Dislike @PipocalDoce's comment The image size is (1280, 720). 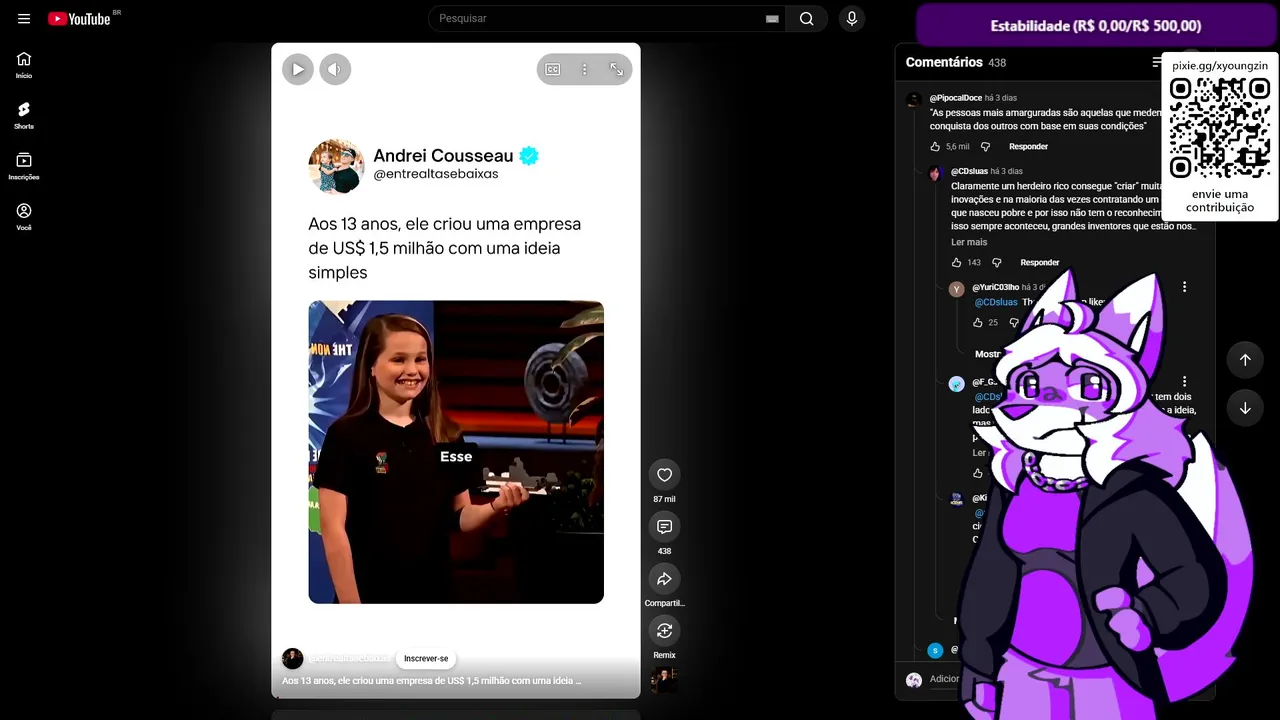(x=985, y=147)
